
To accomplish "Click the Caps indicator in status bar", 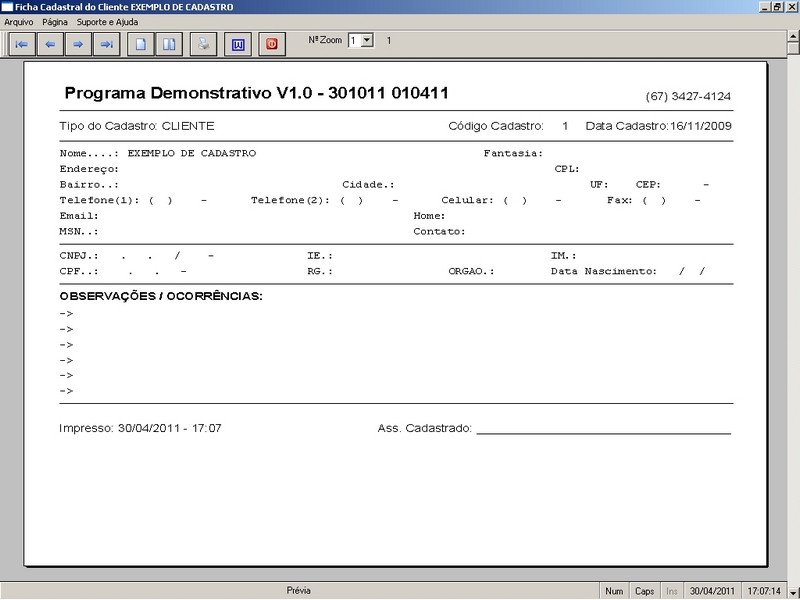I will 645,591.
